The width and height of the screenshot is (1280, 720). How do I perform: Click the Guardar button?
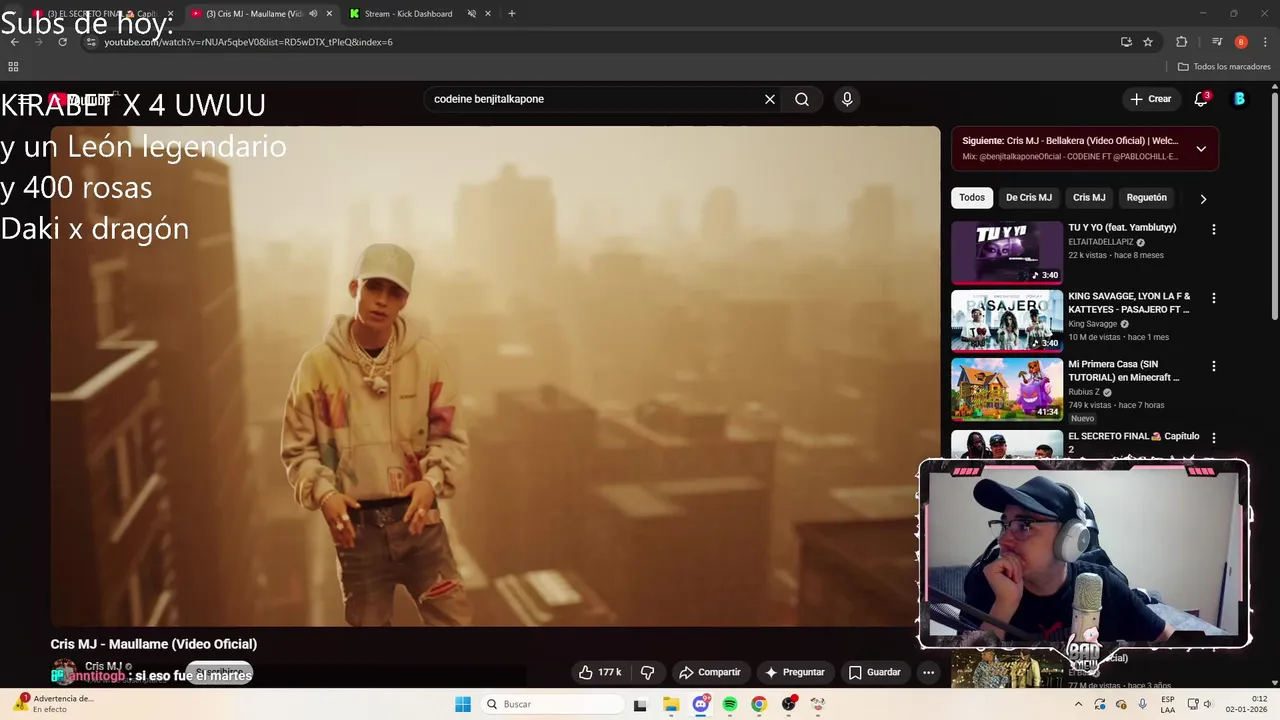[x=874, y=673]
